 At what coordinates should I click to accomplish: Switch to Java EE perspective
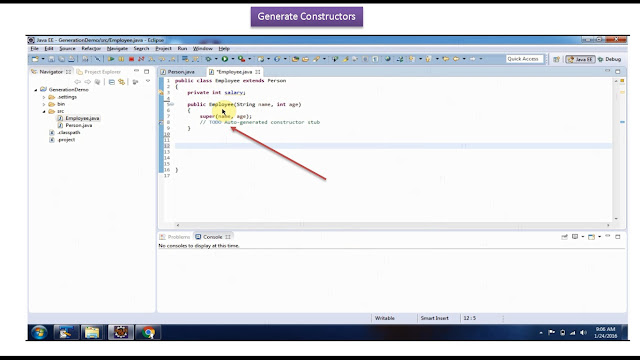580,59
